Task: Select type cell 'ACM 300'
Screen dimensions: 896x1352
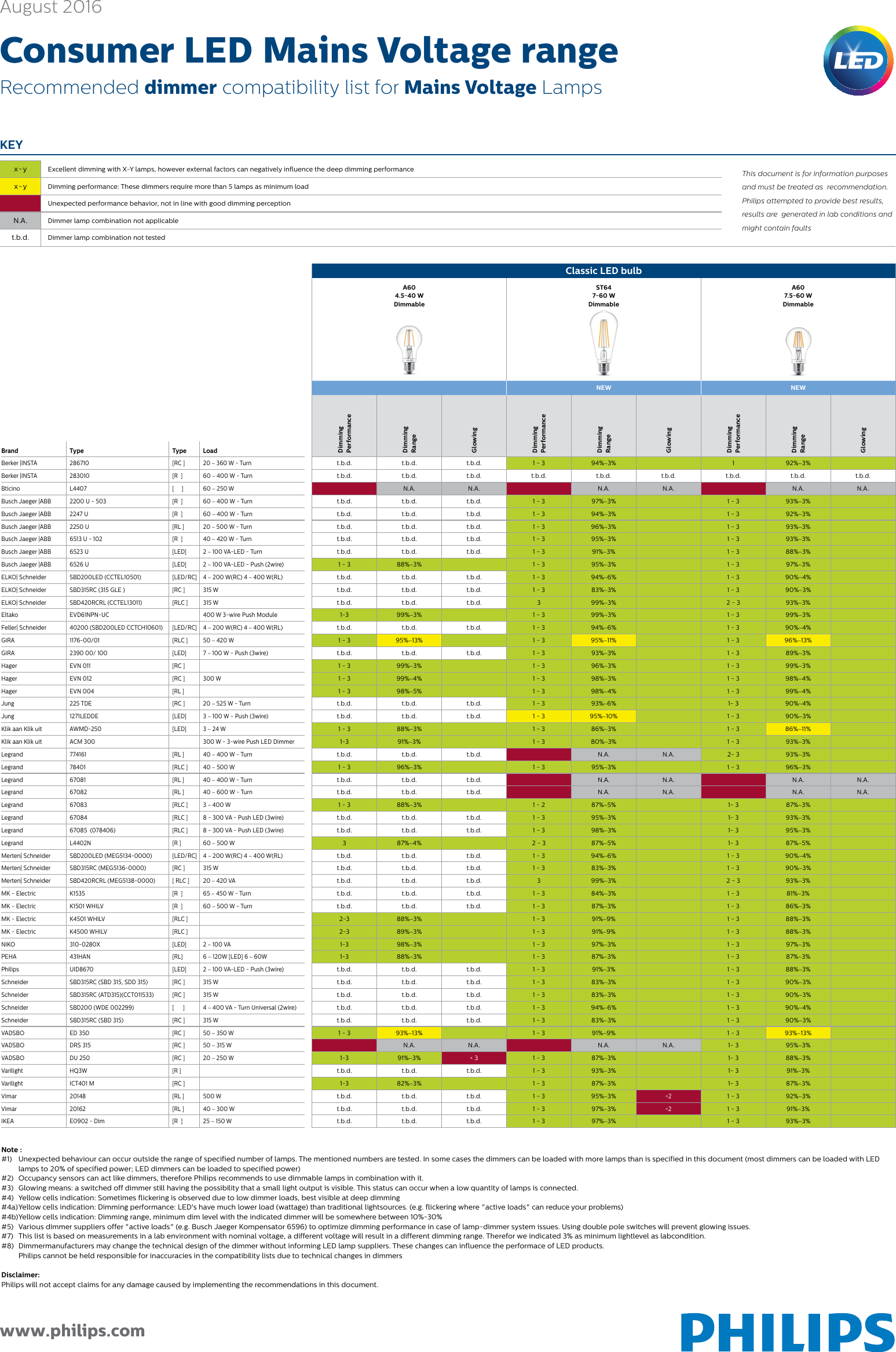Action: click(82, 741)
